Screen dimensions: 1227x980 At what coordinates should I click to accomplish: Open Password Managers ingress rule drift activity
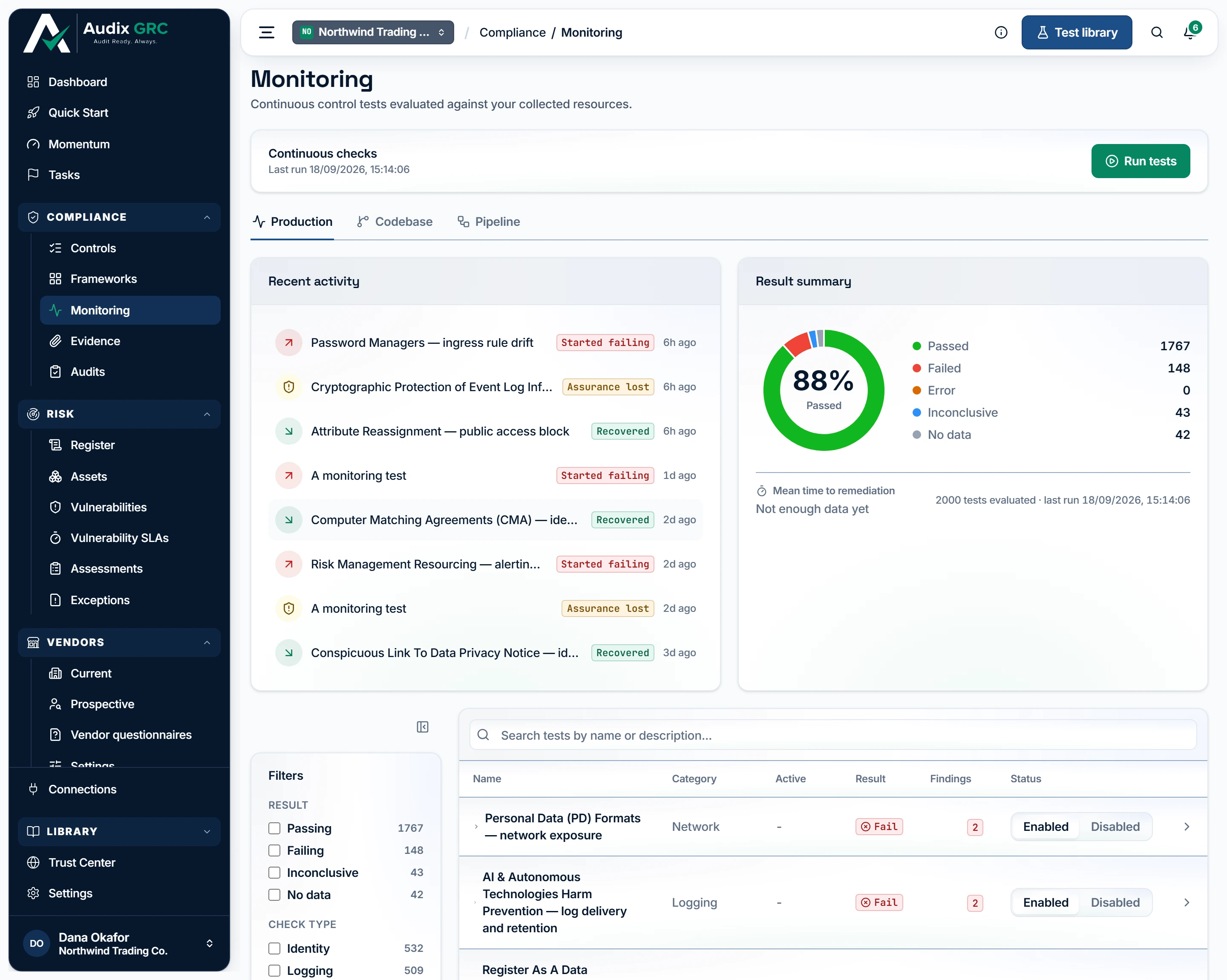(x=485, y=343)
